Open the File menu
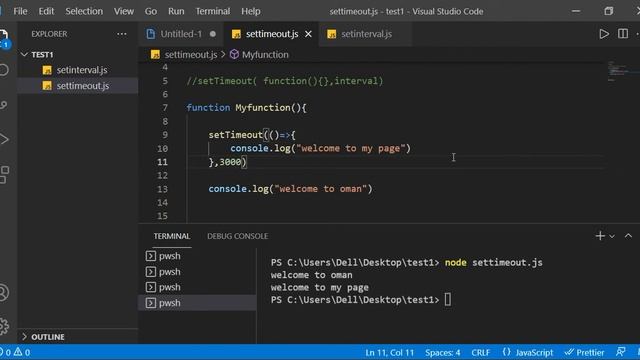 pyautogui.click(x=20, y=11)
